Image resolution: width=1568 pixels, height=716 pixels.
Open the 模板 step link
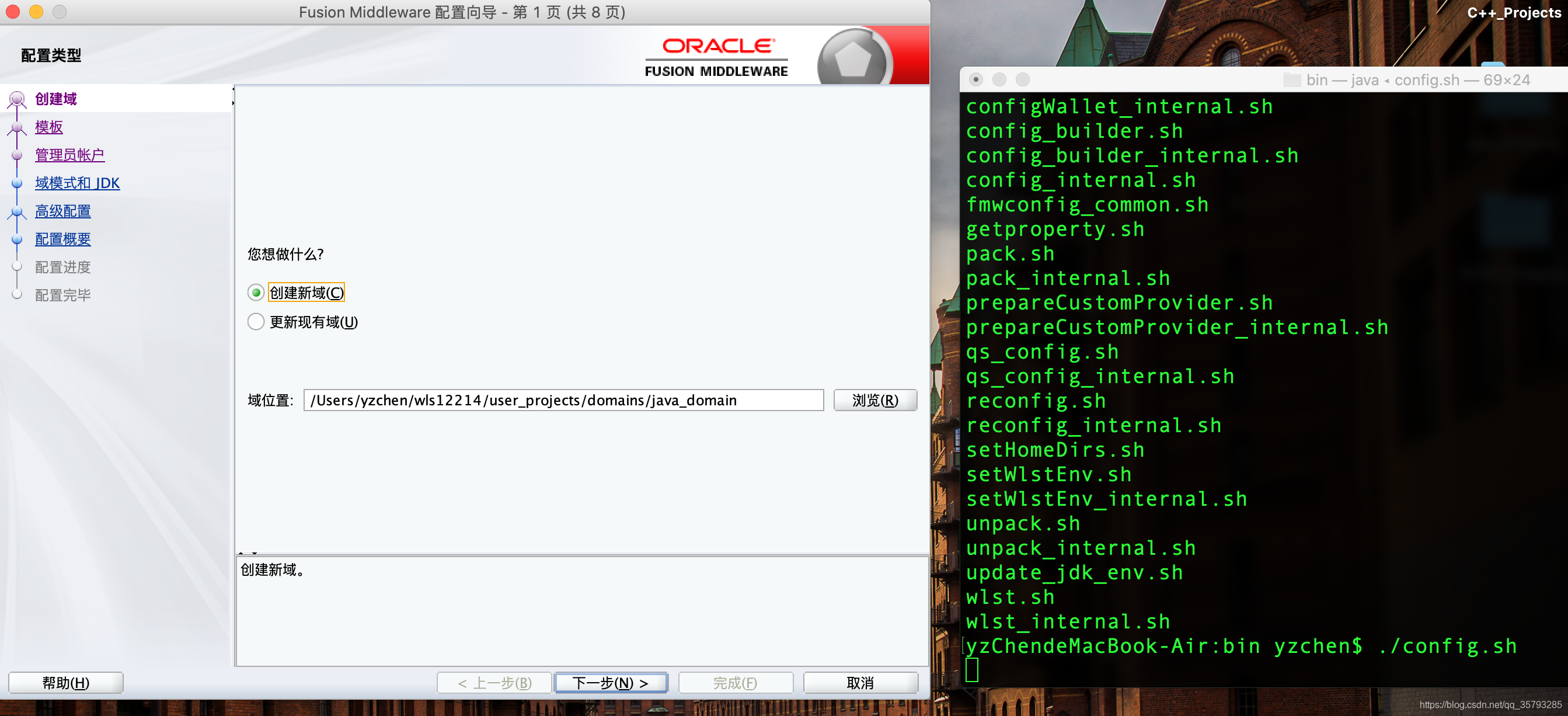coord(48,127)
